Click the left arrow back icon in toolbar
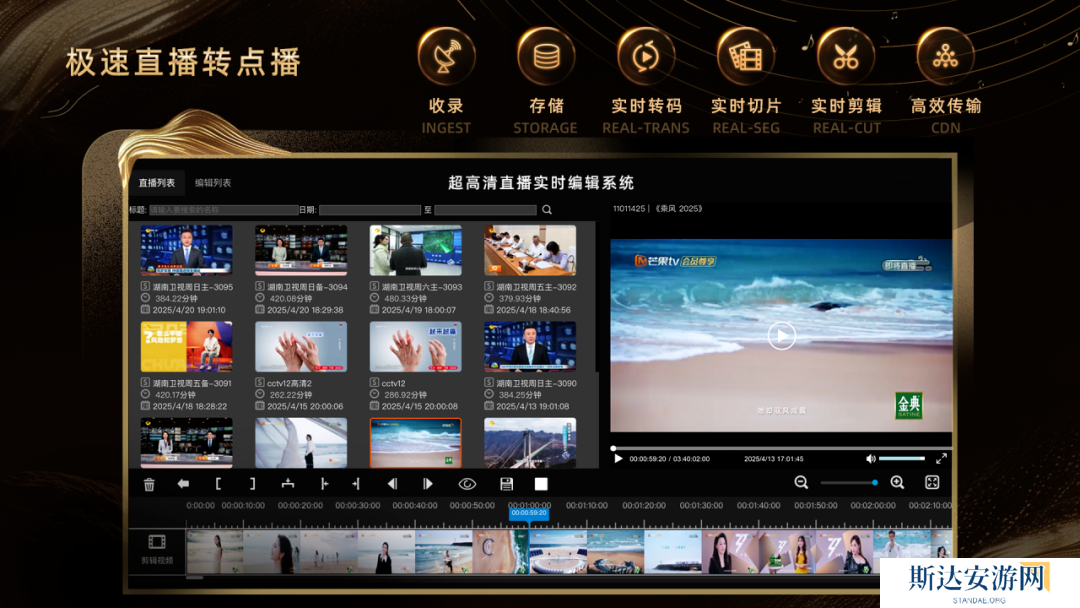1080x608 pixels. point(184,484)
